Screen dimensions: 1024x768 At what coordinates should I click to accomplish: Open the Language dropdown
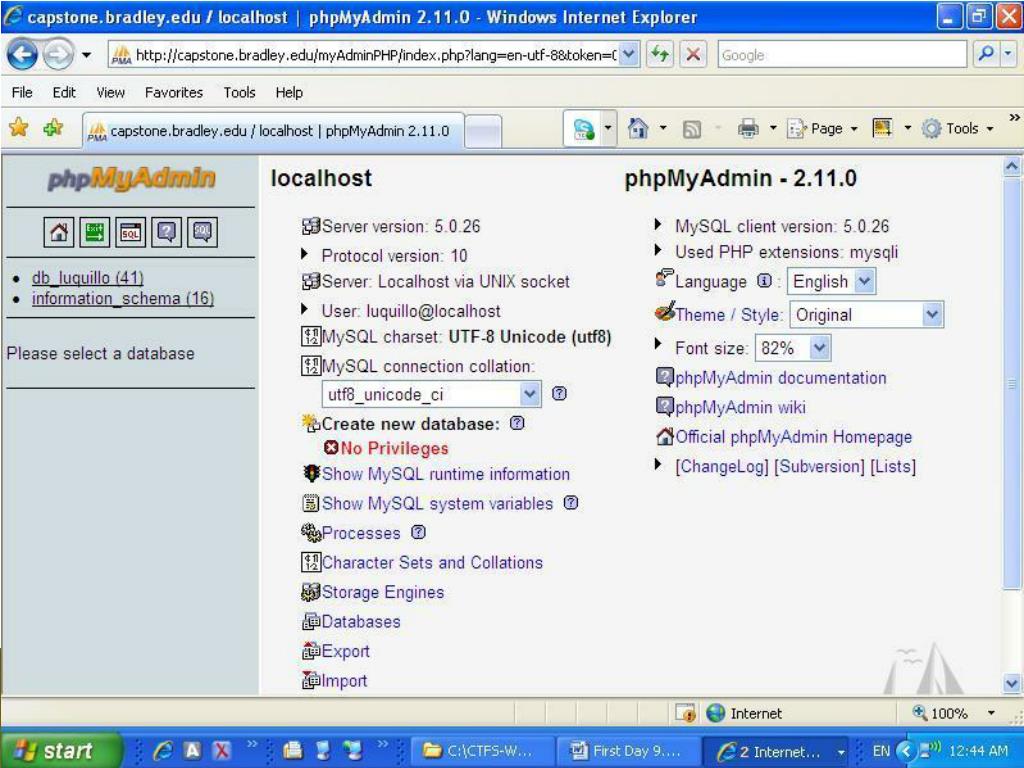(x=831, y=281)
